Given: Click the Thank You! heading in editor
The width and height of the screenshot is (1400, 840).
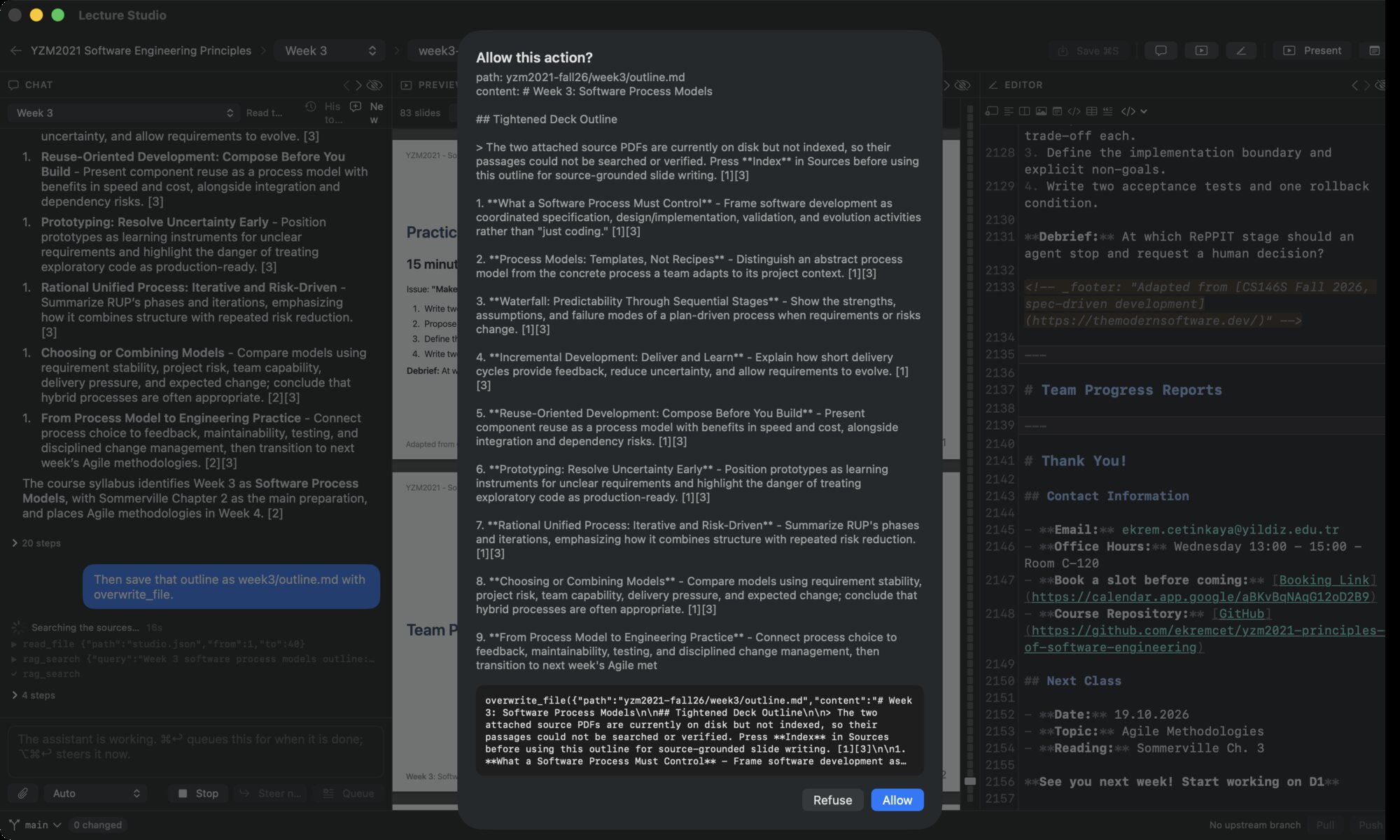Looking at the screenshot, I should point(1076,461).
